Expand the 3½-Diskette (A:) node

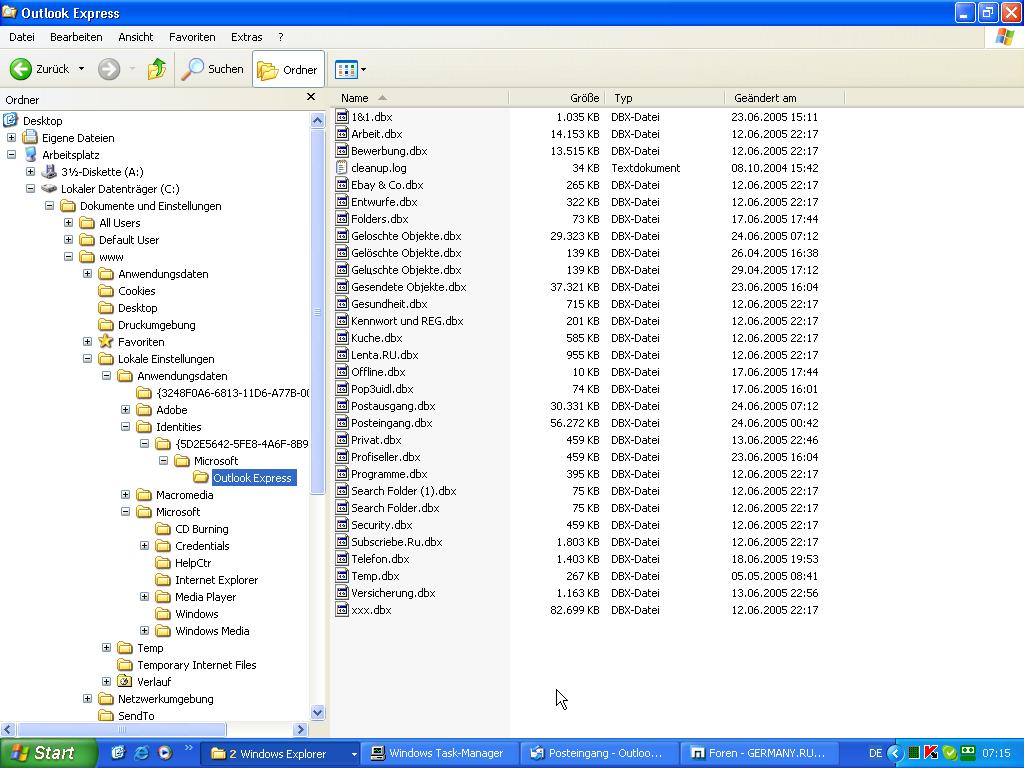(x=31, y=172)
